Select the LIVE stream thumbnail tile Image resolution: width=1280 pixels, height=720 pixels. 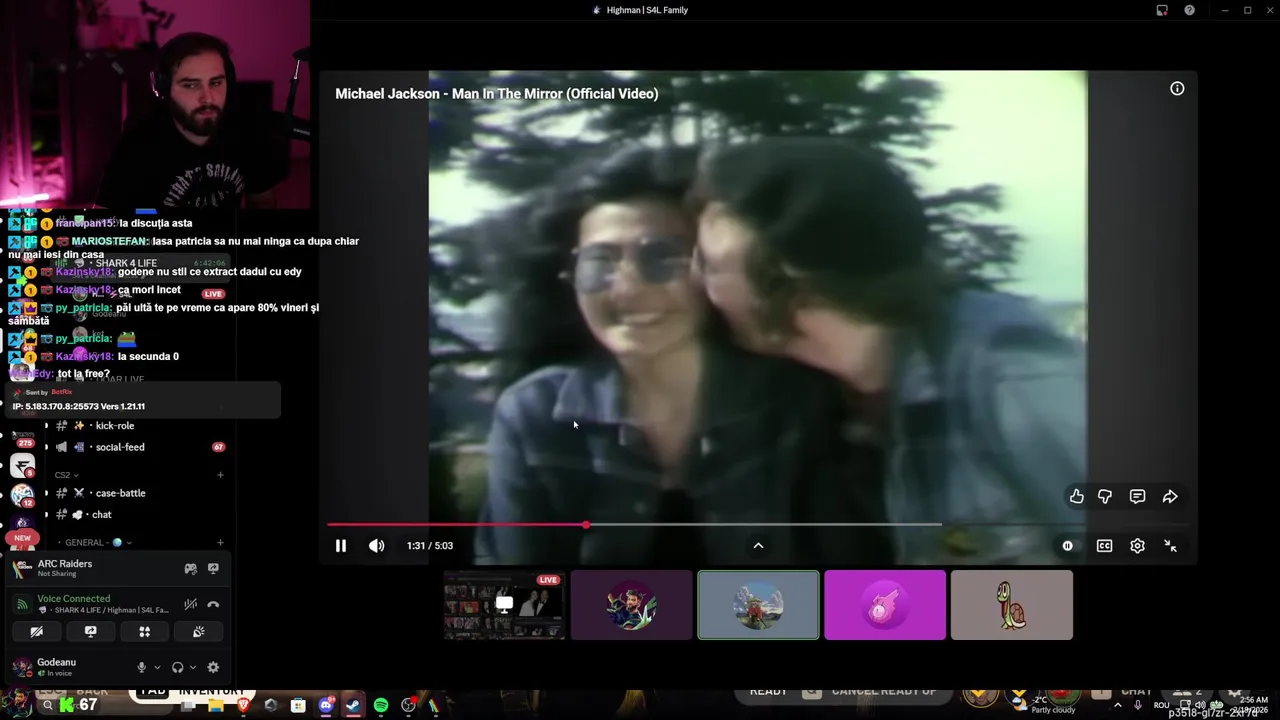click(504, 605)
